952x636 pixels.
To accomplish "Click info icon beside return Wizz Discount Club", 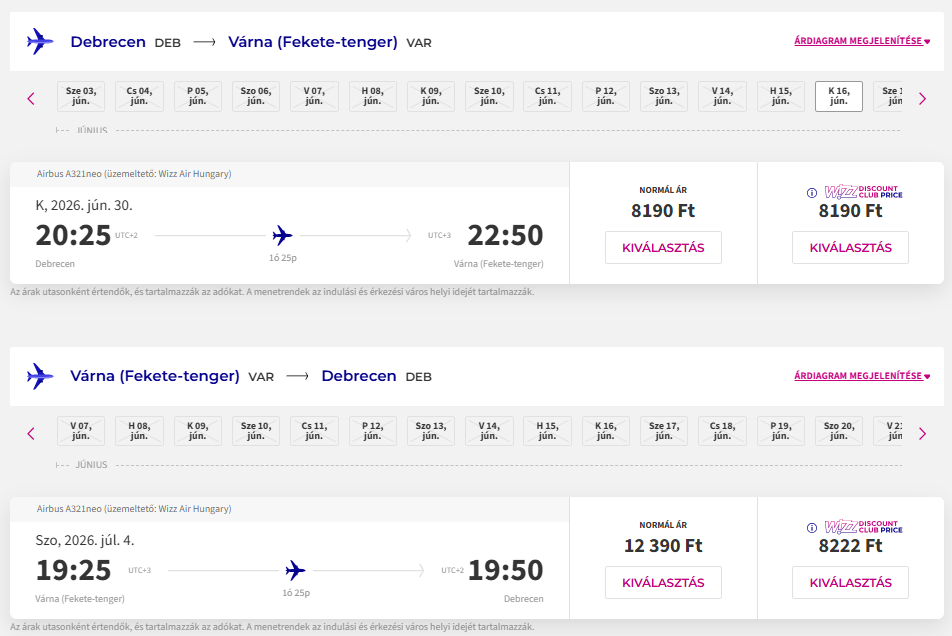I will pos(812,527).
